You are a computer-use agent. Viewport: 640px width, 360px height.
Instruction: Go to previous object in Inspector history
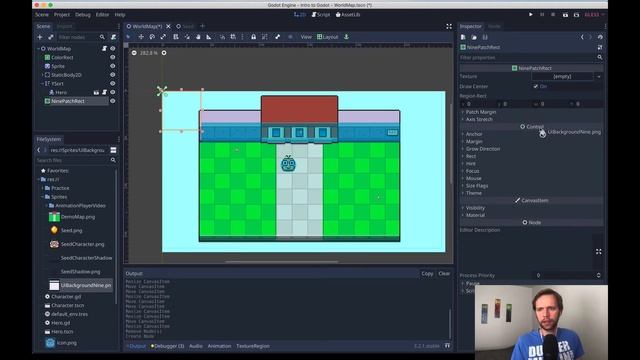[582, 37]
